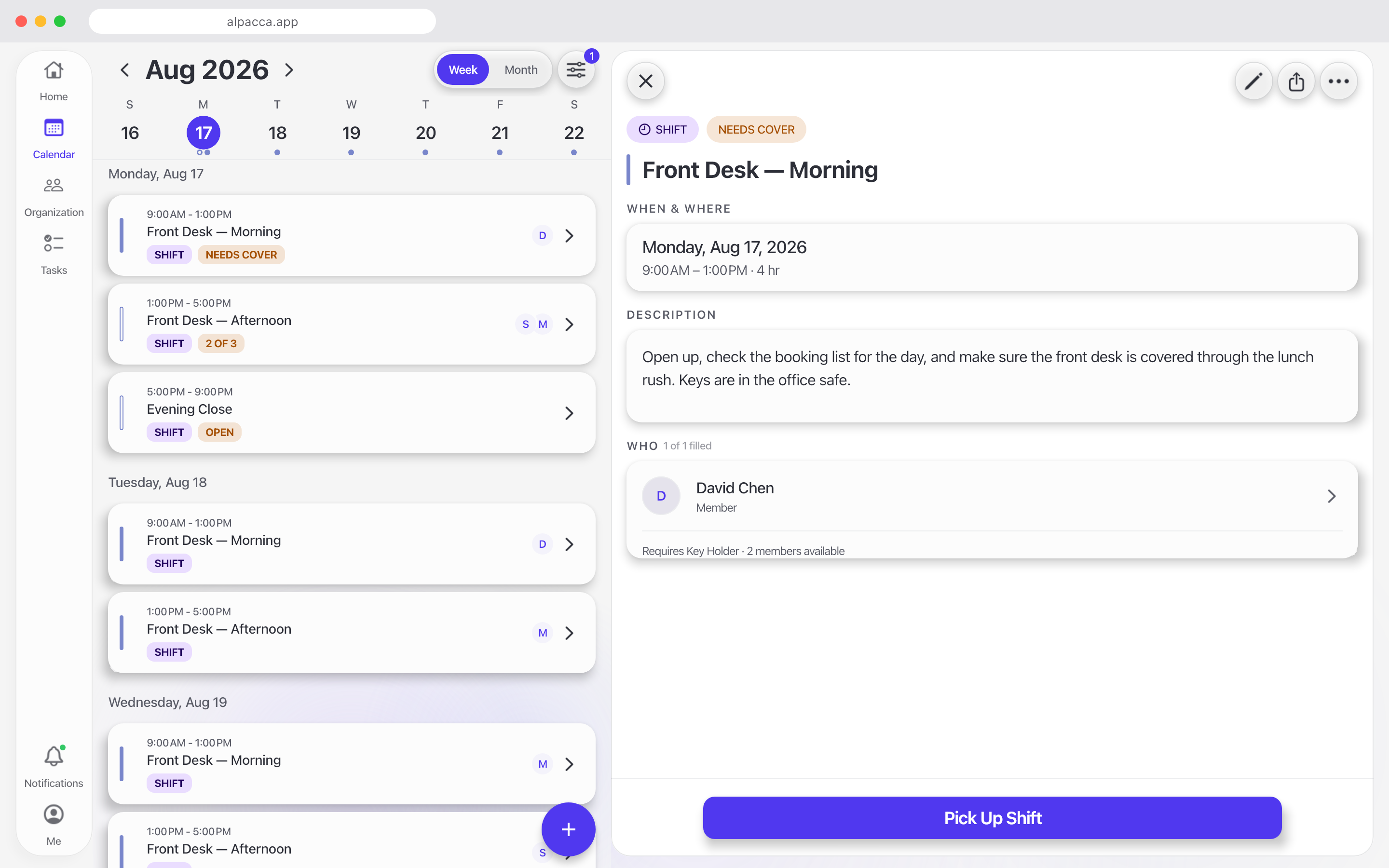Screen dimensions: 1389x868
Task: Click the Front Desk — Morning detail title
Action: pyautogui.click(x=760, y=170)
